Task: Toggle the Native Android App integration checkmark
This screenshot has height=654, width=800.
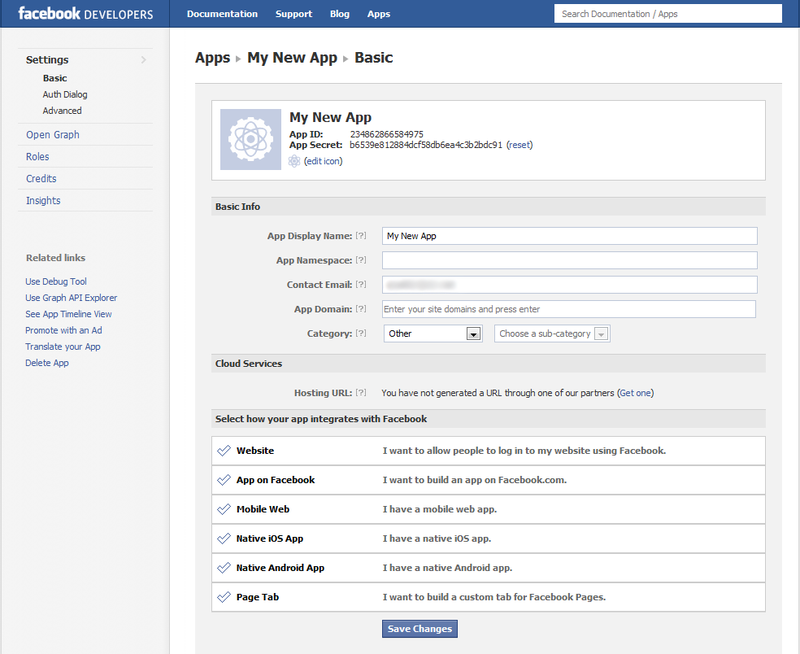Action: coord(222,567)
